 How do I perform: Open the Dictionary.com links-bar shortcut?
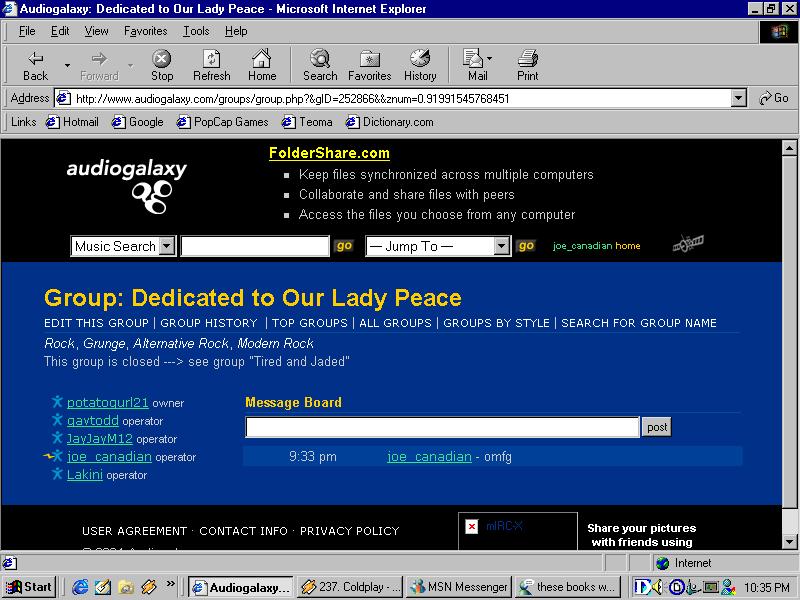pyautogui.click(x=389, y=122)
